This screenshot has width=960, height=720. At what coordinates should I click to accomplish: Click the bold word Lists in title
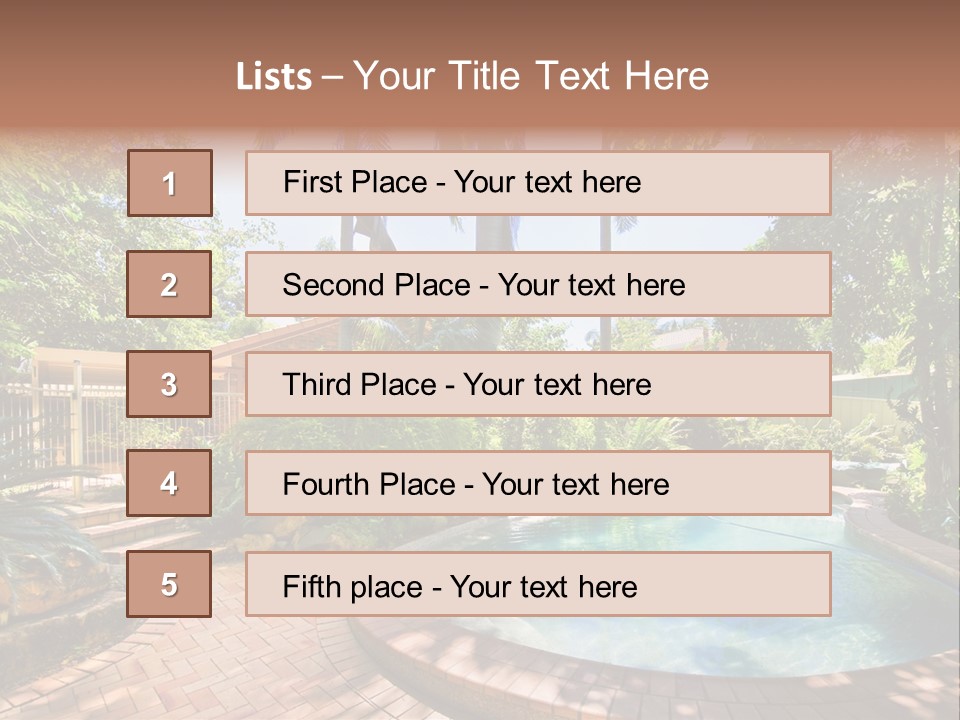[x=274, y=77]
